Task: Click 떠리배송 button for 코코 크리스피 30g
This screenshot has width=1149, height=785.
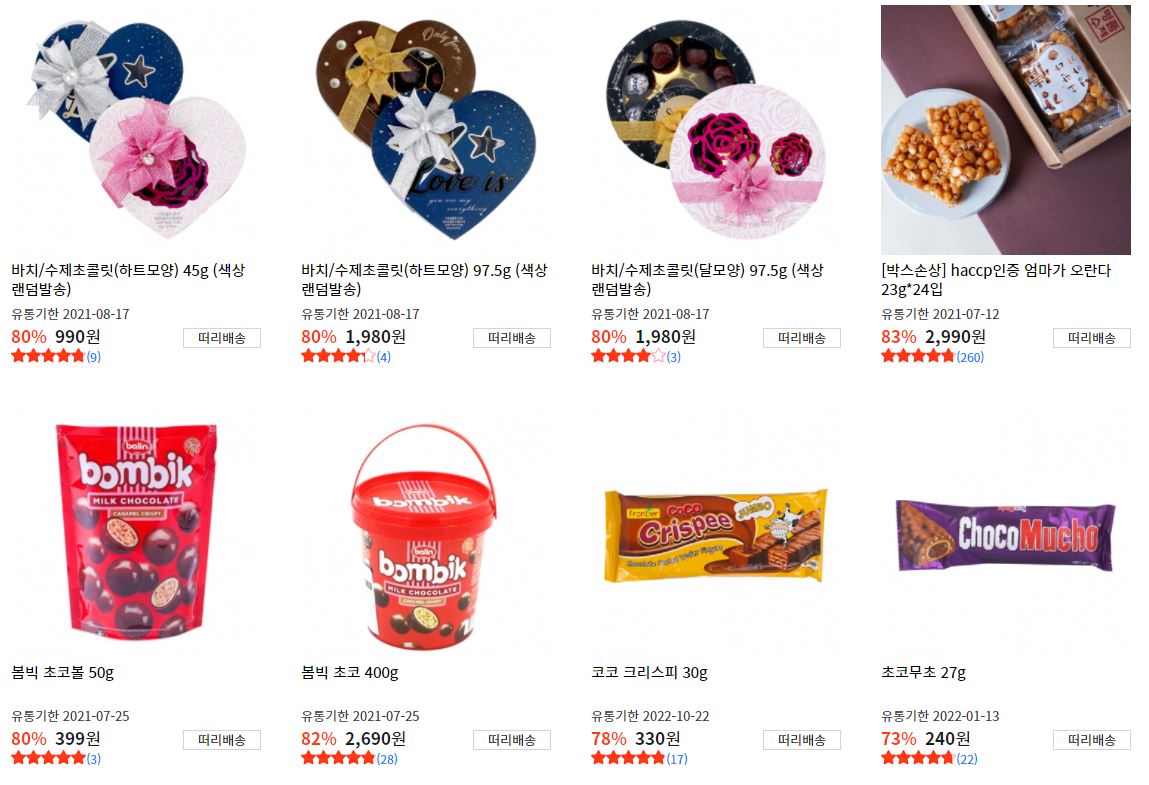Action: click(802, 740)
